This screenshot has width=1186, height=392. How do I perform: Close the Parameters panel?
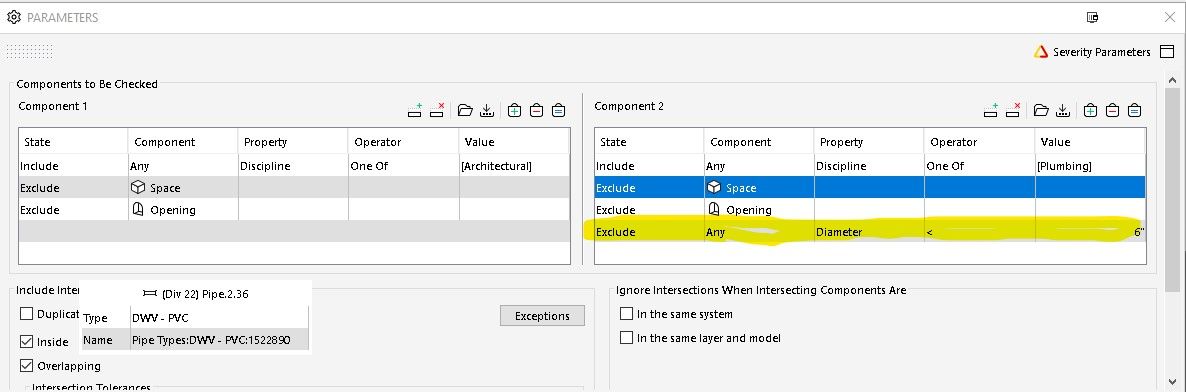tap(1169, 17)
